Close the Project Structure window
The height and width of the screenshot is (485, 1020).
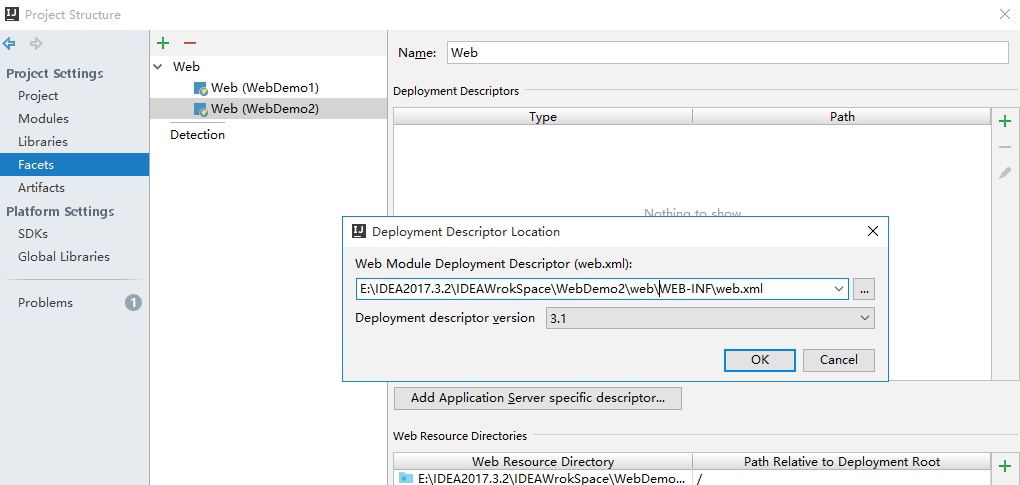pyautogui.click(x=1005, y=14)
